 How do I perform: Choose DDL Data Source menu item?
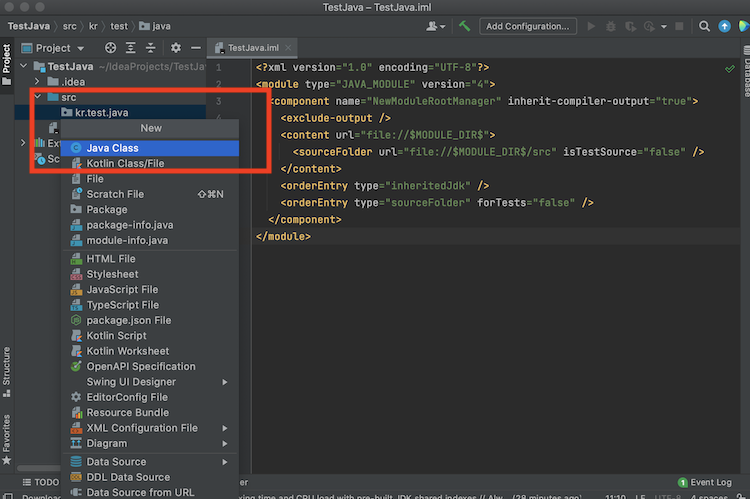pos(150,477)
